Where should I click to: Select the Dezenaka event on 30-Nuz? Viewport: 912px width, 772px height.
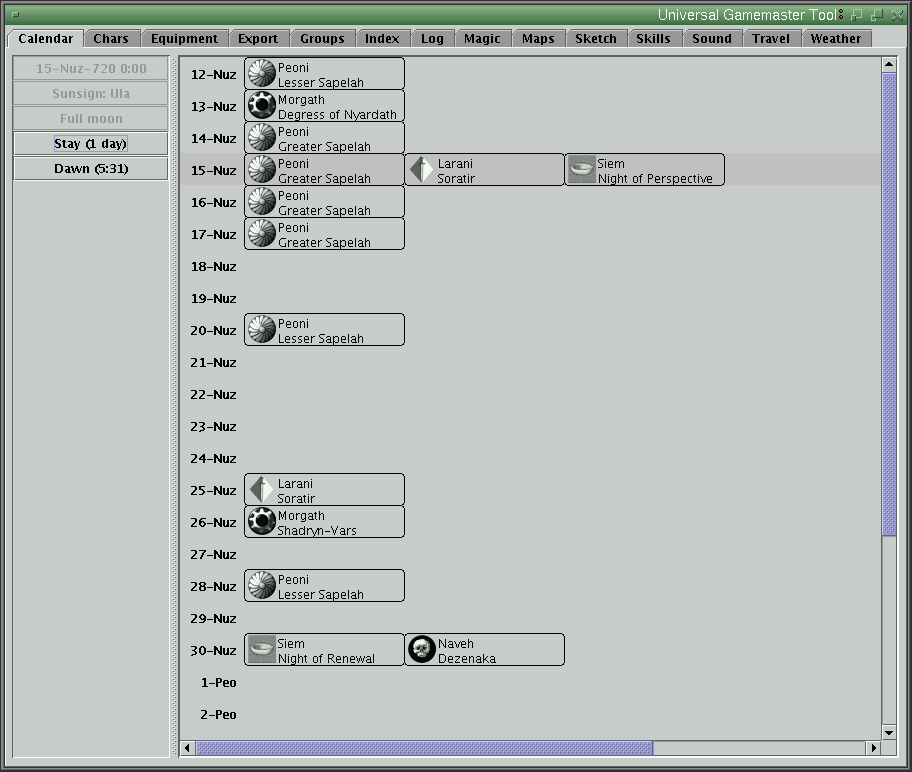tap(484, 649)
